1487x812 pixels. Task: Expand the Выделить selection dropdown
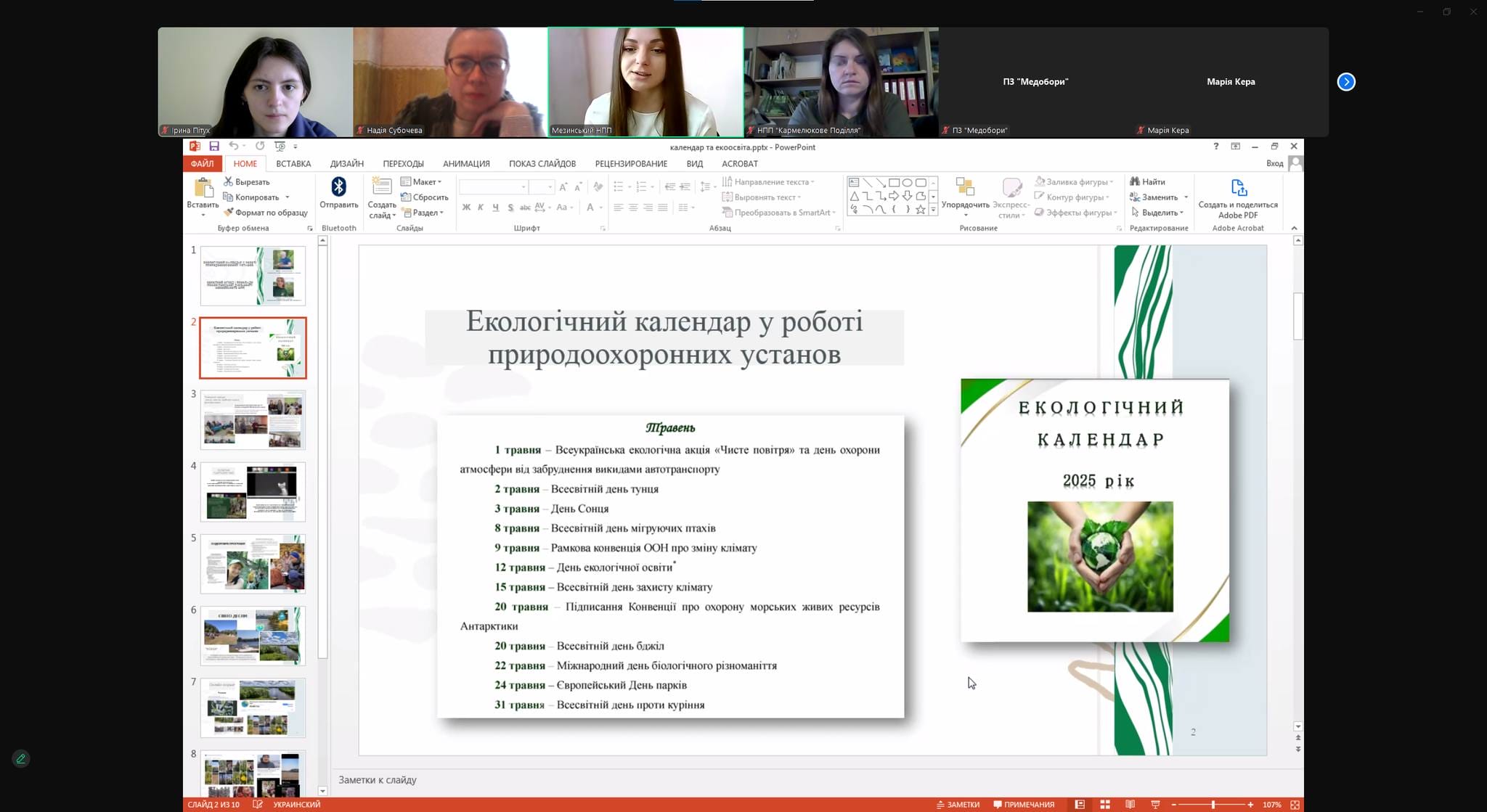tap(1157, 213)
